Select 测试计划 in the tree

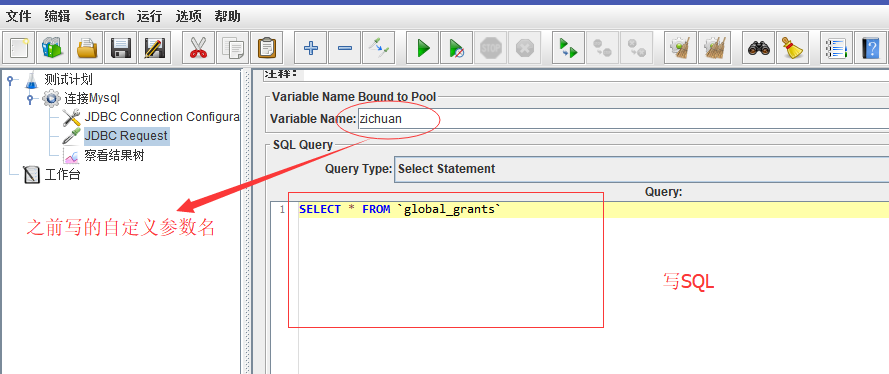(68, 79)
